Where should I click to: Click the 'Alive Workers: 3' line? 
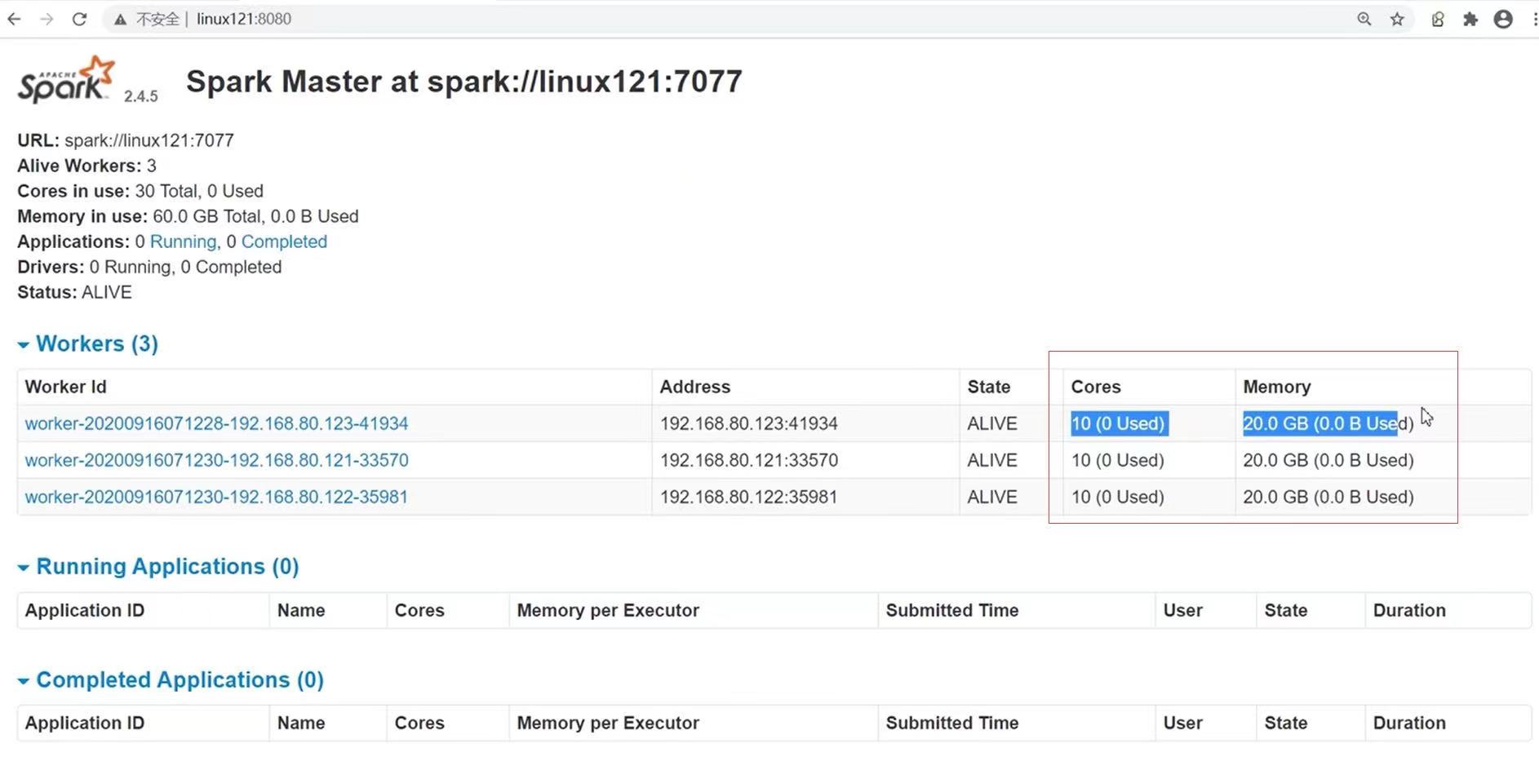(x=86, y=166)
